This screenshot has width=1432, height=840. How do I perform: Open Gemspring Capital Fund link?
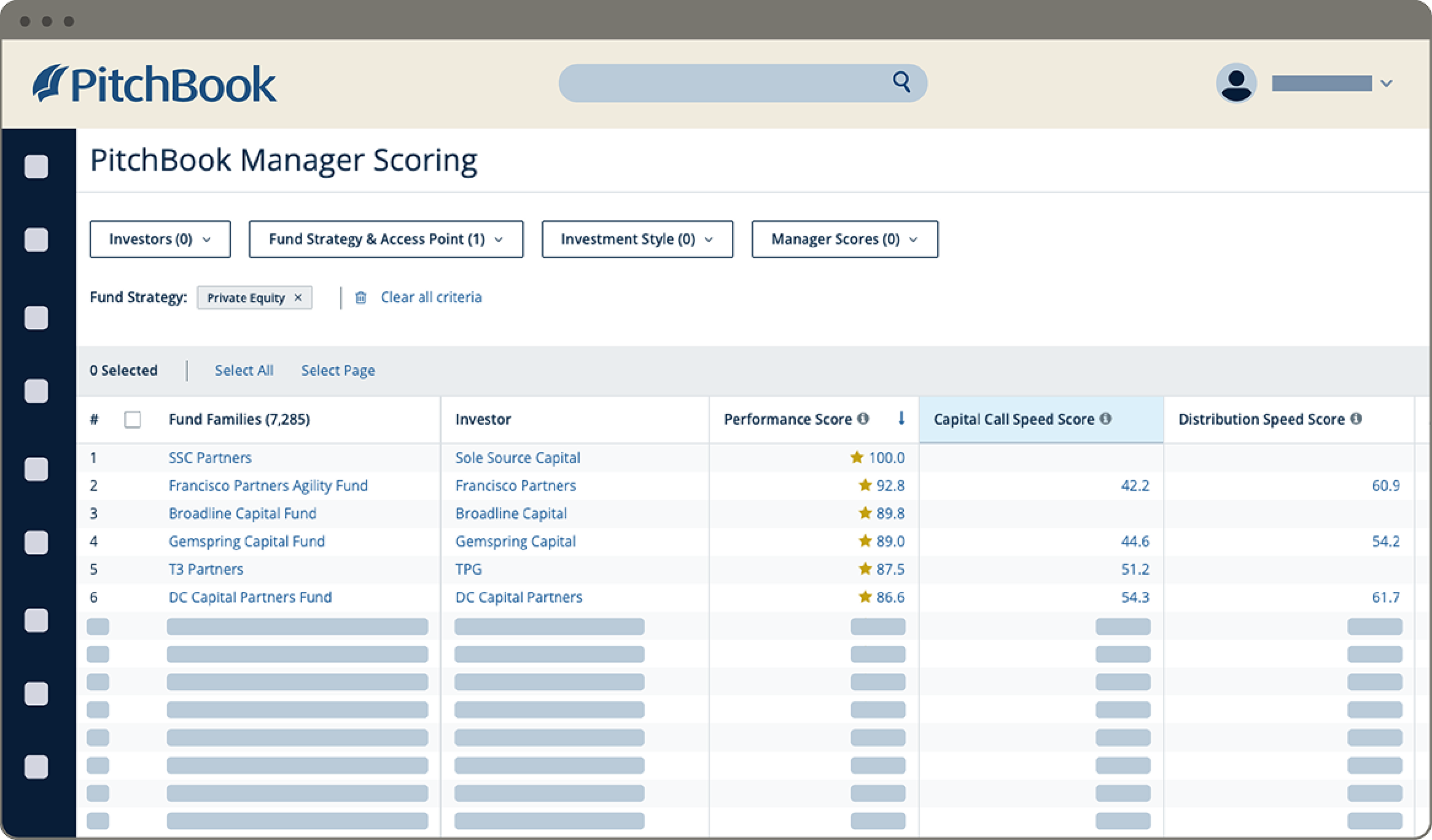247,542
